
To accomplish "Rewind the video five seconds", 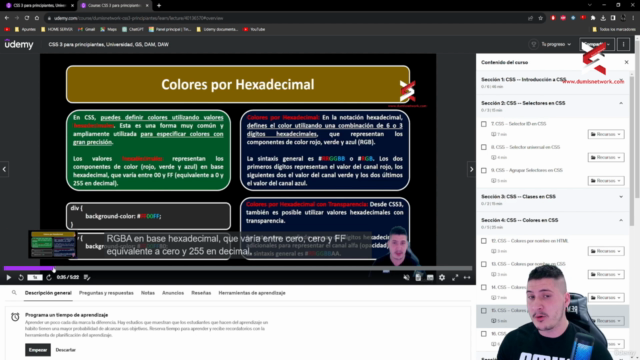I will coord(21,278).
